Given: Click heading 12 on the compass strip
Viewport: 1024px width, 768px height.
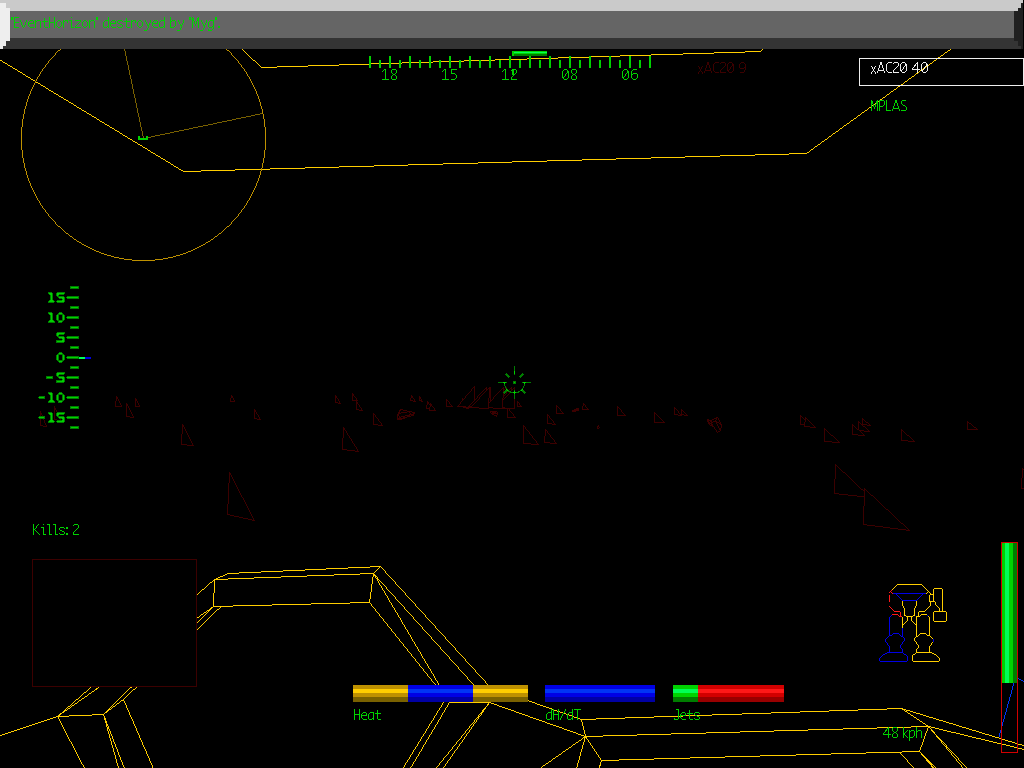Looking at the screenshot, I should pos(509,75).
